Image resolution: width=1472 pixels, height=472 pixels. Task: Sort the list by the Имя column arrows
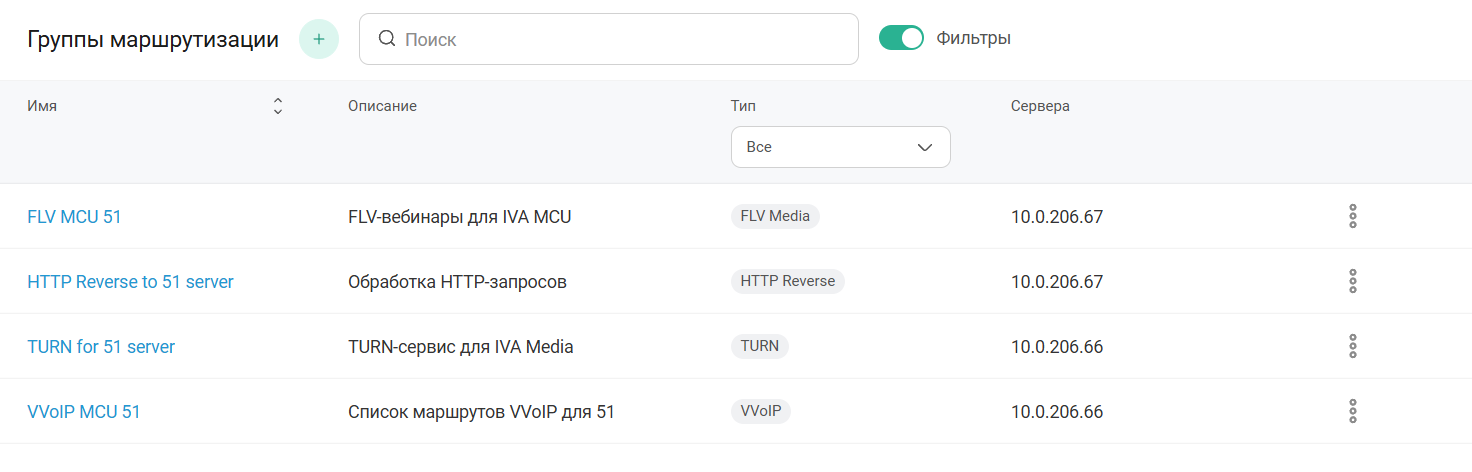point(278,106)
